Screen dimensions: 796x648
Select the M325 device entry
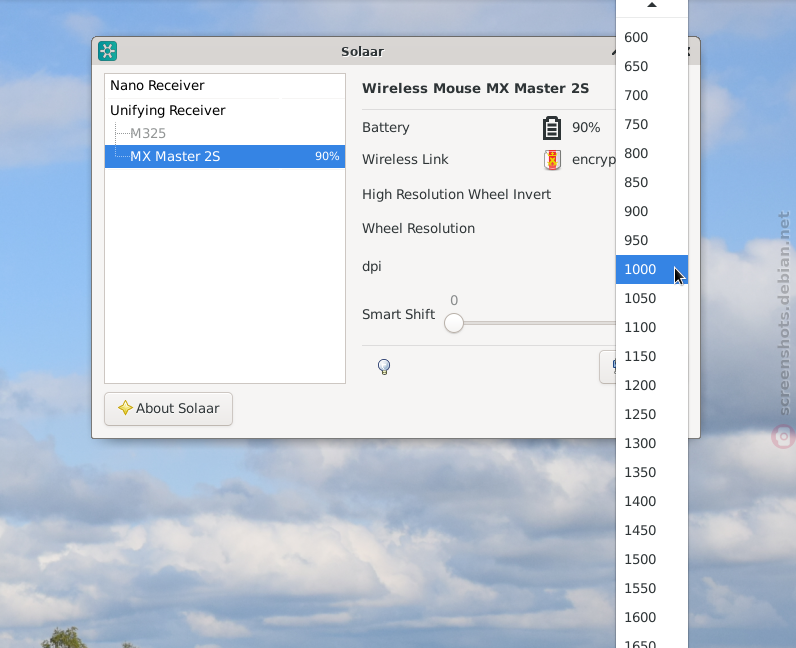tap(225, 133)
